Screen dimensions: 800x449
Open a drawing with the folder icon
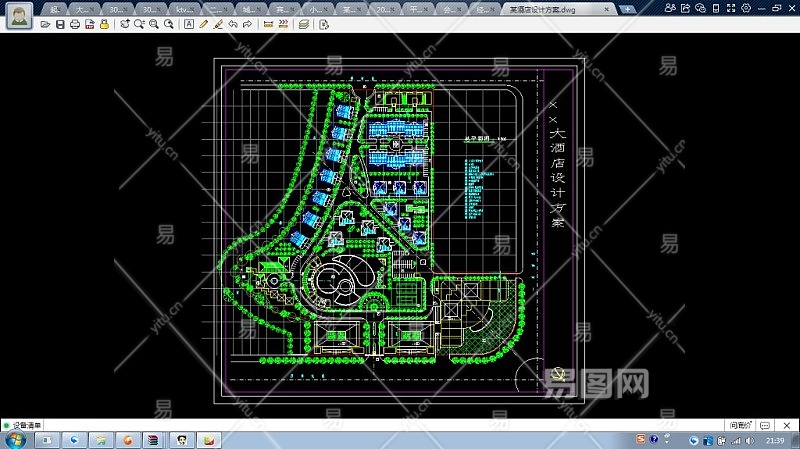(x=45, y=24)
